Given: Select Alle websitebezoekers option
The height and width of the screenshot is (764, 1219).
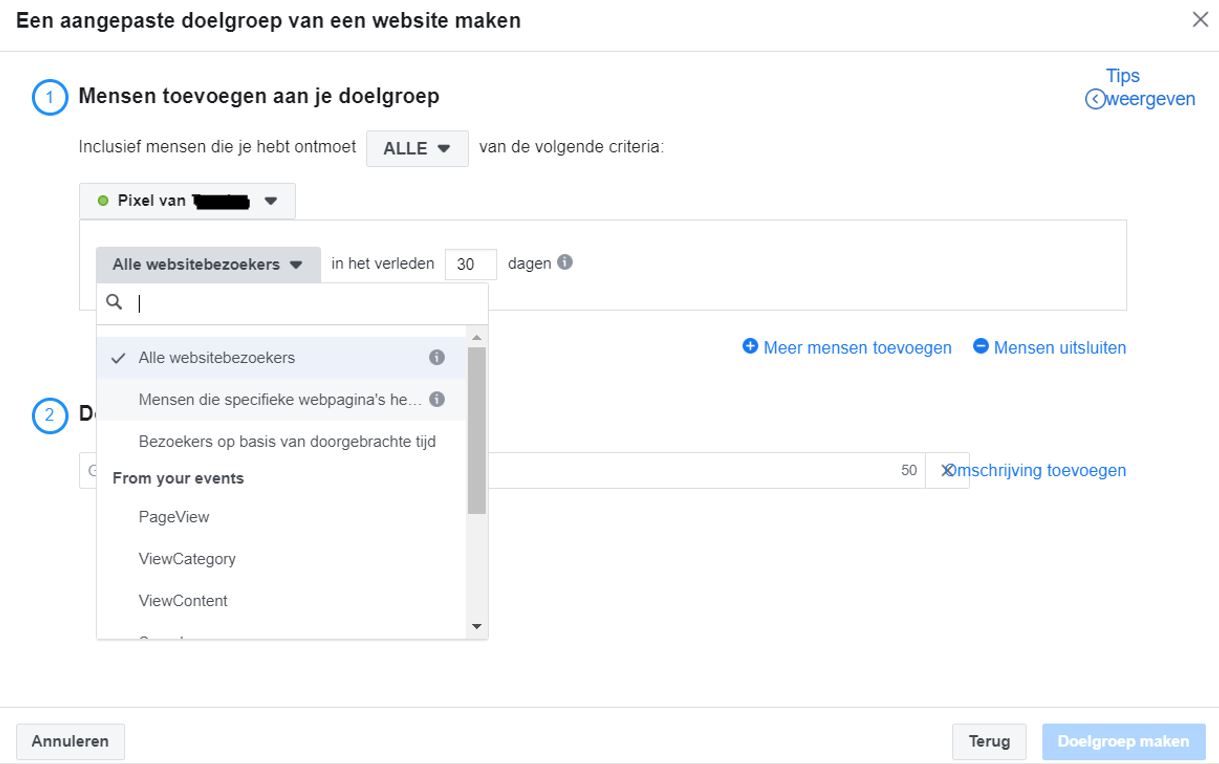Looking at the screenshot, I should tap(281, 357).
